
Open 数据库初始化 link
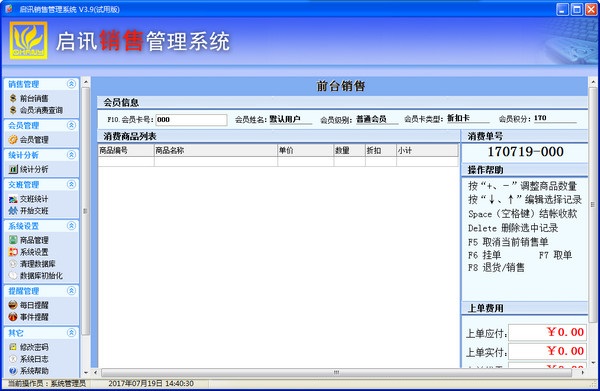41,276
